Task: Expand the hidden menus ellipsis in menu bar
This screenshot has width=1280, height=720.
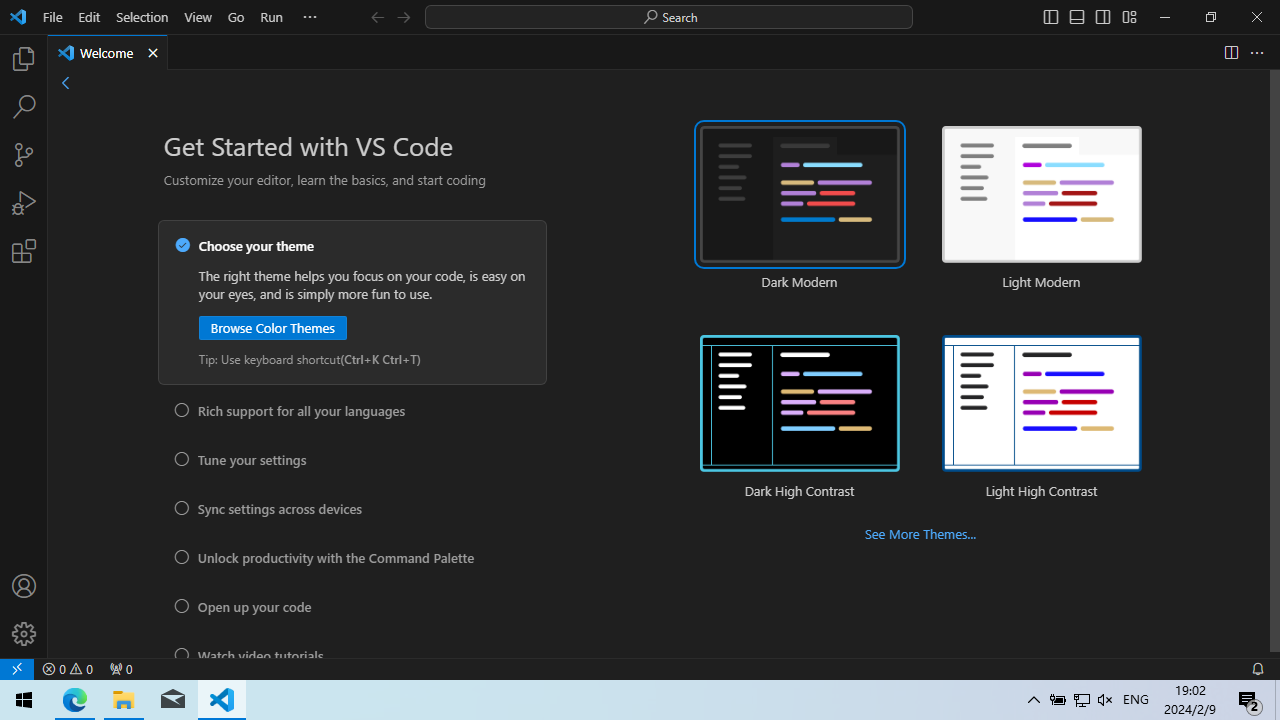Action: tap(310, 17)
